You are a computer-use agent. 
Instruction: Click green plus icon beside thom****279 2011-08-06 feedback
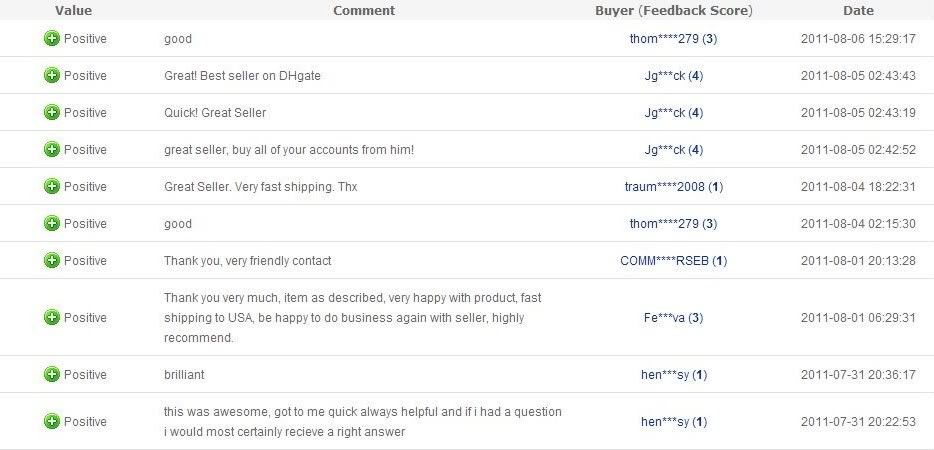click(52, 39)
